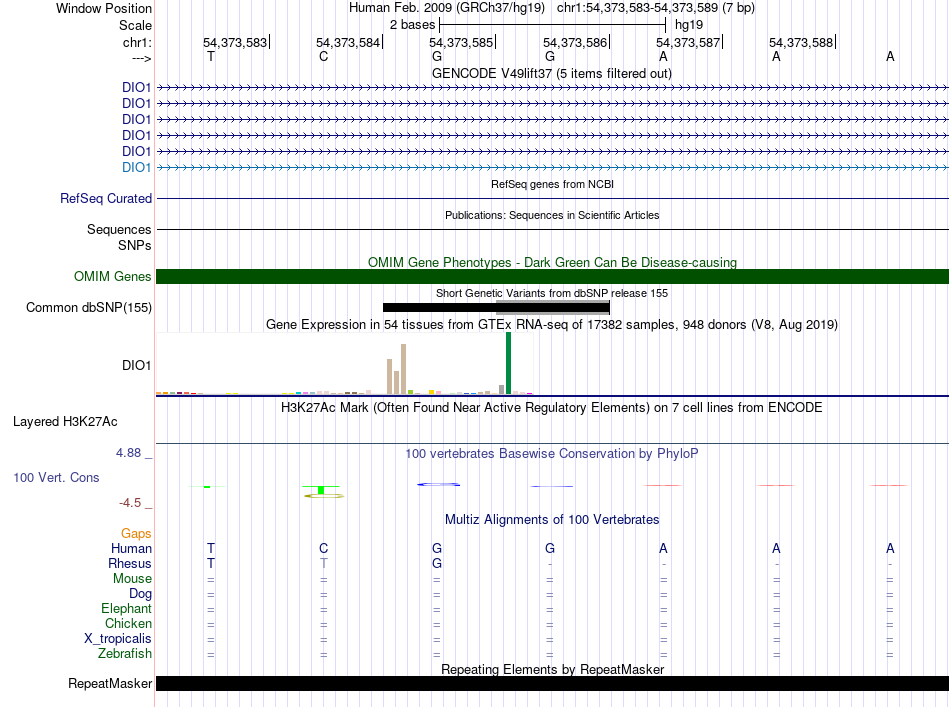Image resolution: width=950 pixels, height=707 pixels.
Task: Click the gray dbSNP variant bar
Action: pos(552,307)
